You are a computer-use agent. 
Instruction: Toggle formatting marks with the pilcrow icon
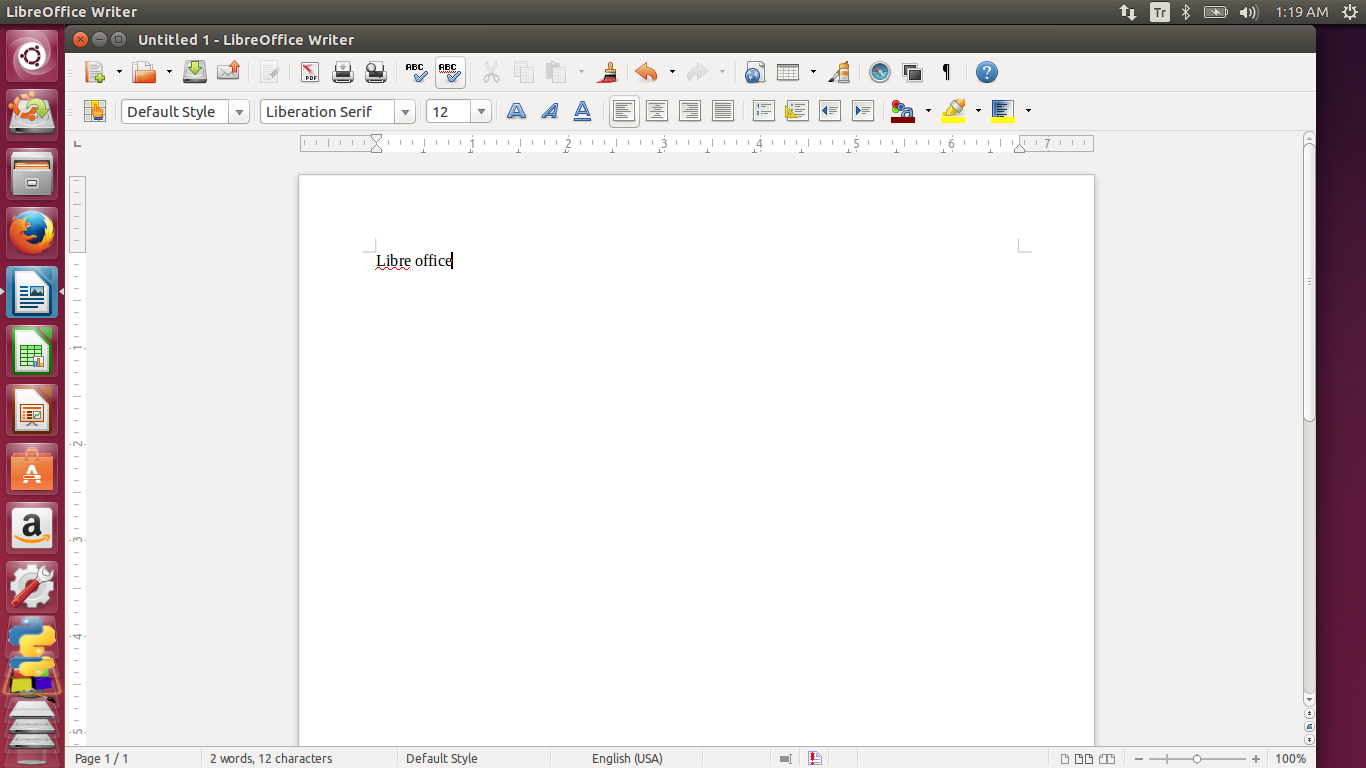point(945,72)
